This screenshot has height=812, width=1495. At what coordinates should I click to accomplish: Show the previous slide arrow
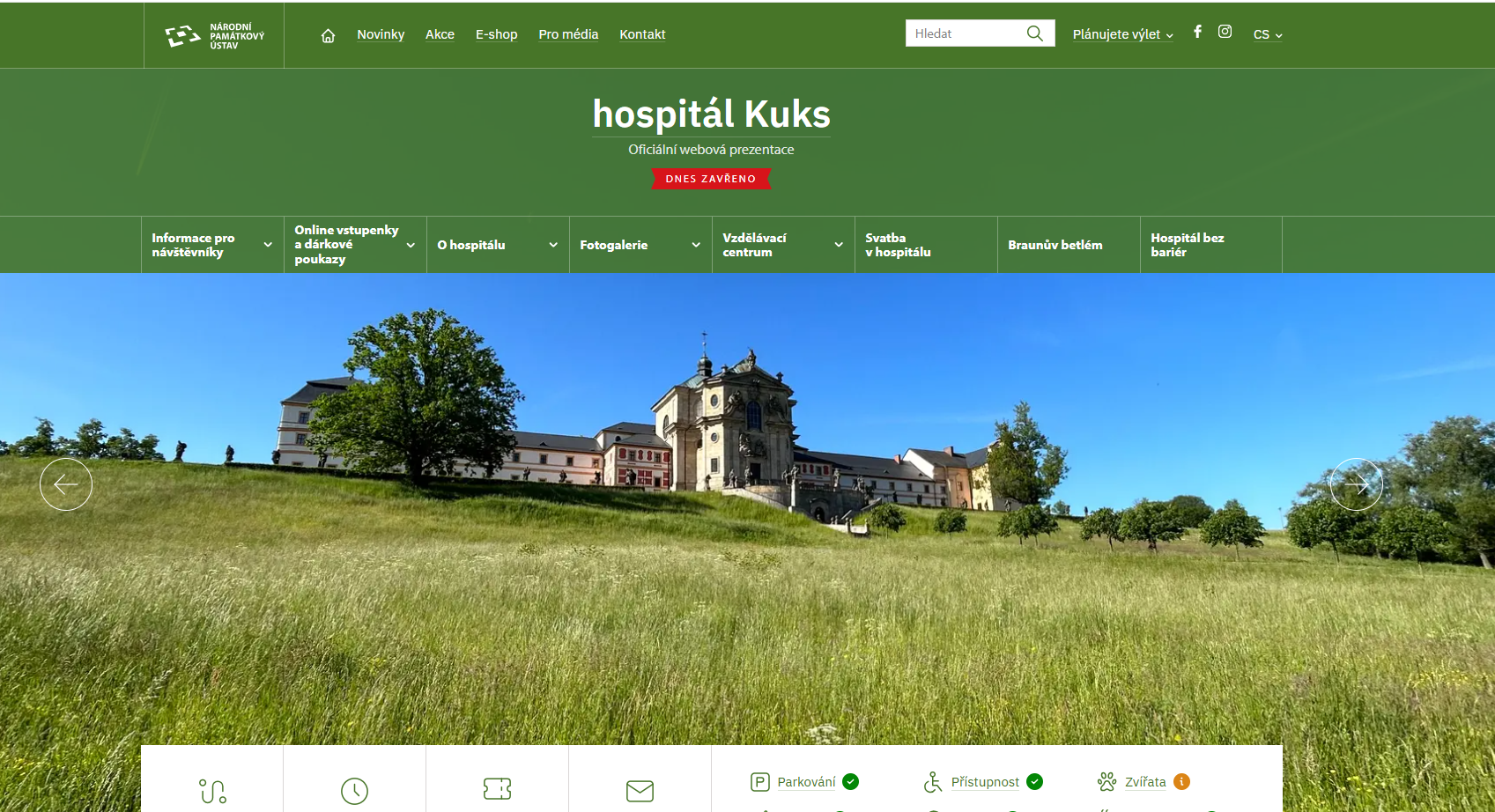(66, 484)
